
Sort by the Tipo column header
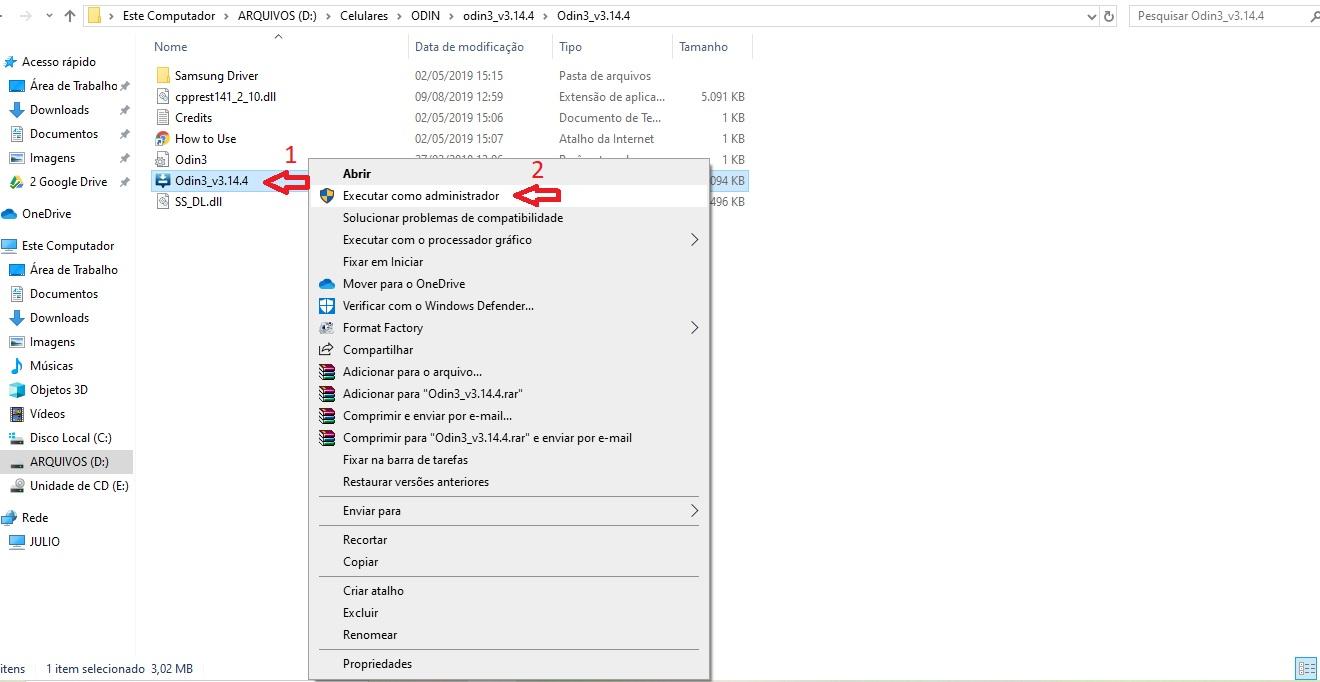571,47
